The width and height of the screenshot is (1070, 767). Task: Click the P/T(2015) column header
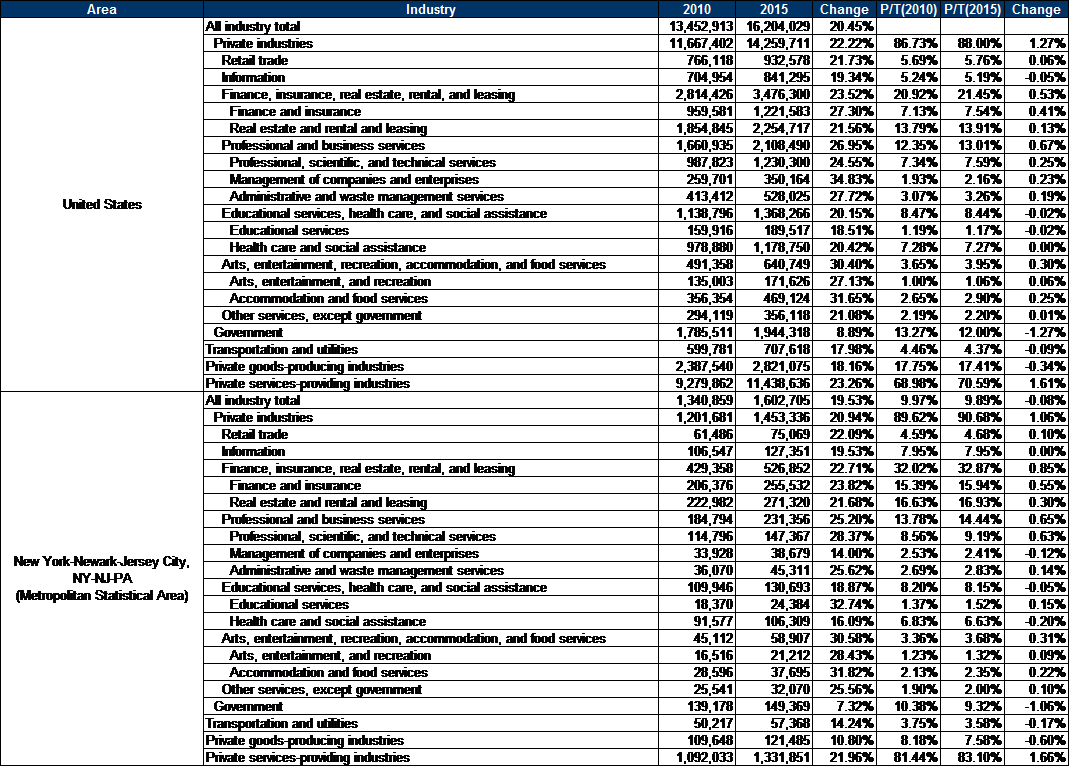[972, 9]
